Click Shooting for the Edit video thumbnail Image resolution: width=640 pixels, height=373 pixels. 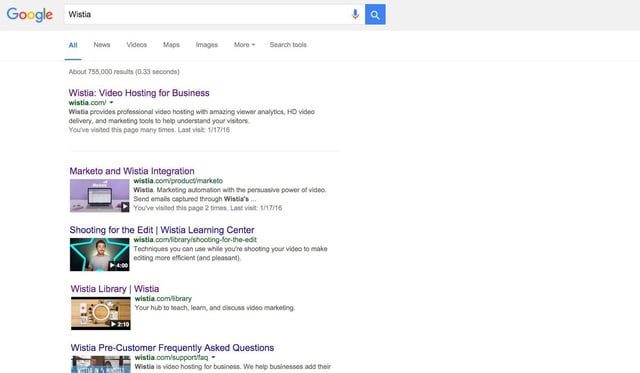point(100,255)
